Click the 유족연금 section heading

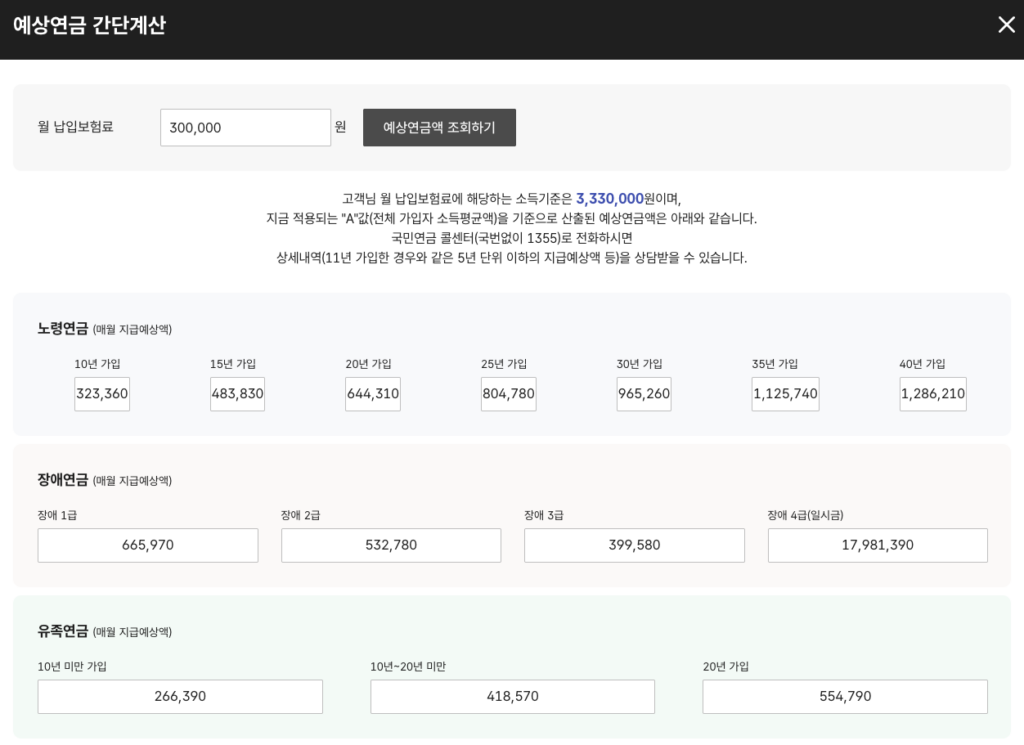click(x=63, y=631)
